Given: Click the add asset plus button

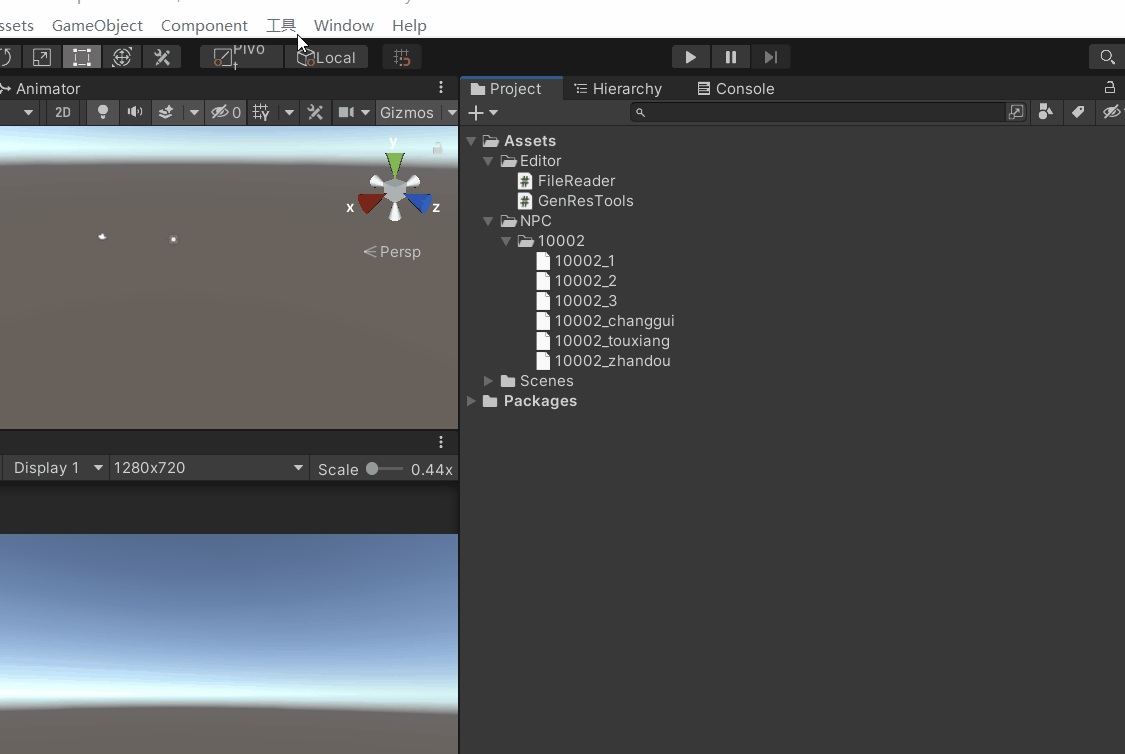Looking at the screenshot, I should pyautogui.click(x=476, y=113).
